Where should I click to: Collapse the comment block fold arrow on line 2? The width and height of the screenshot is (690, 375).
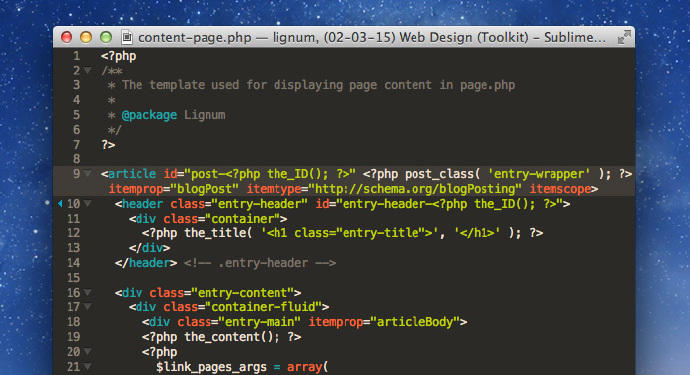(88, 70)
